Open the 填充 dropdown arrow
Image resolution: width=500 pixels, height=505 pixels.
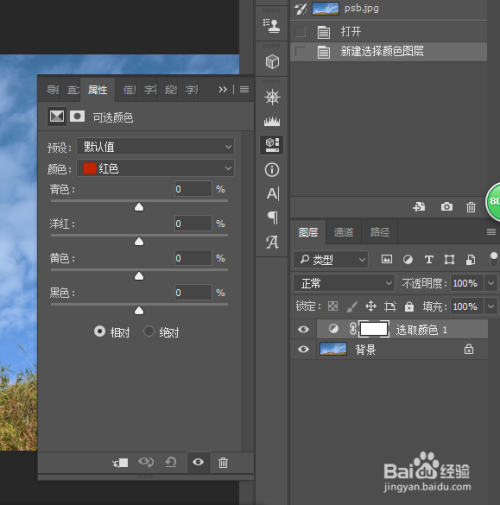pos(491,306)
